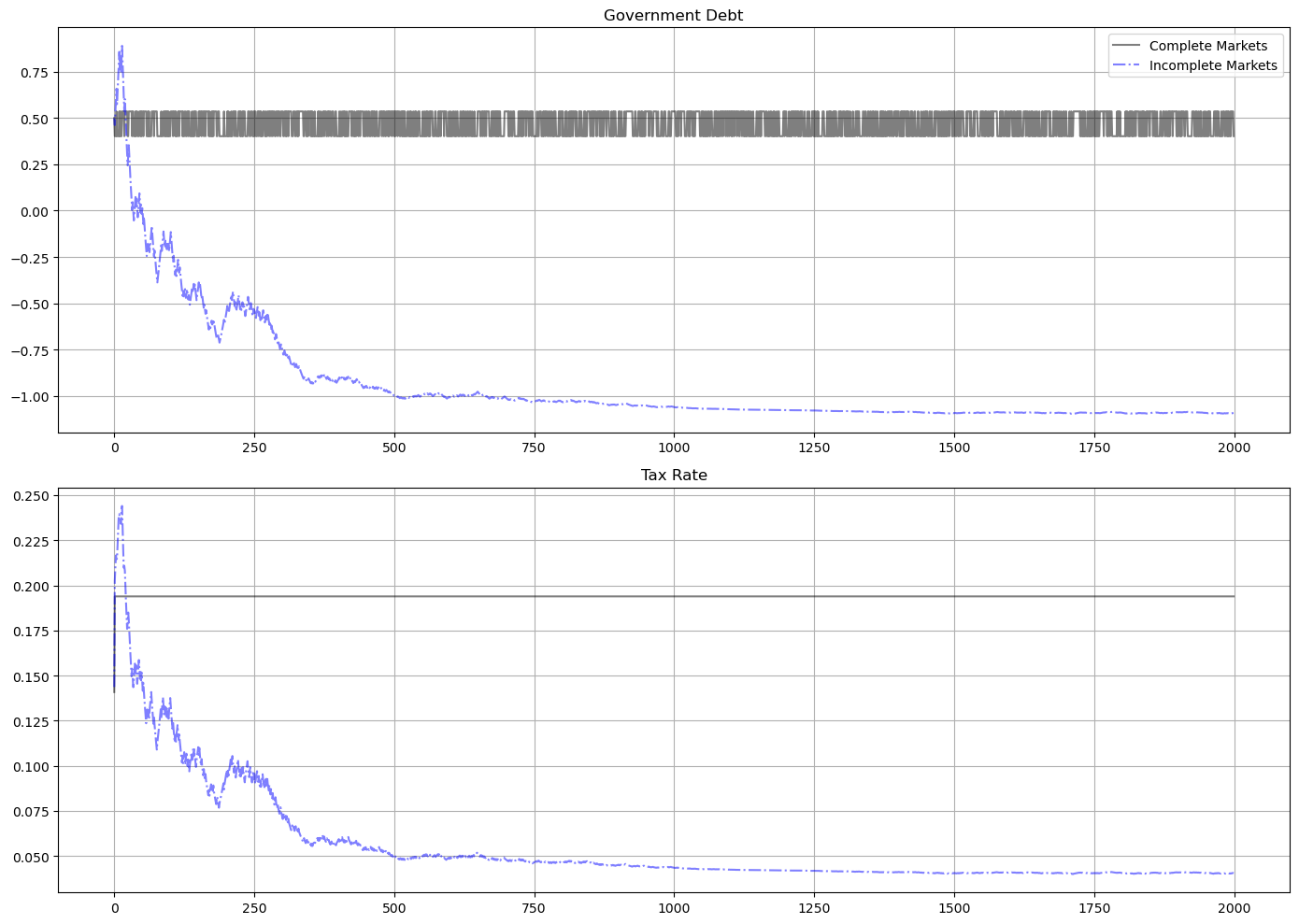Click the gray line sample in legend
The width and height of the screenshot is (1299, 924).
(x=1126, y=46)
